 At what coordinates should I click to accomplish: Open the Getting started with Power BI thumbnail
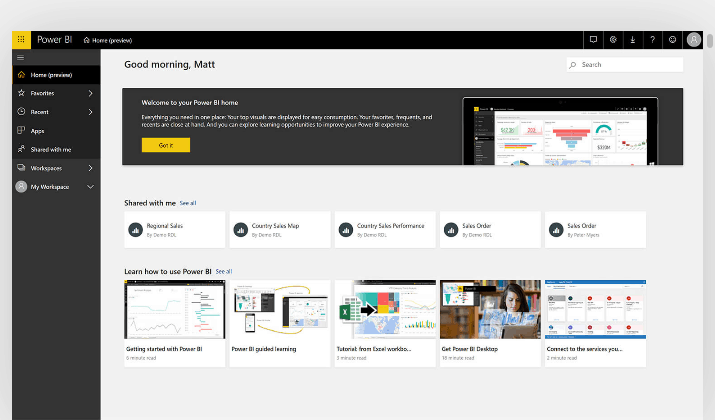click(175, 309)
